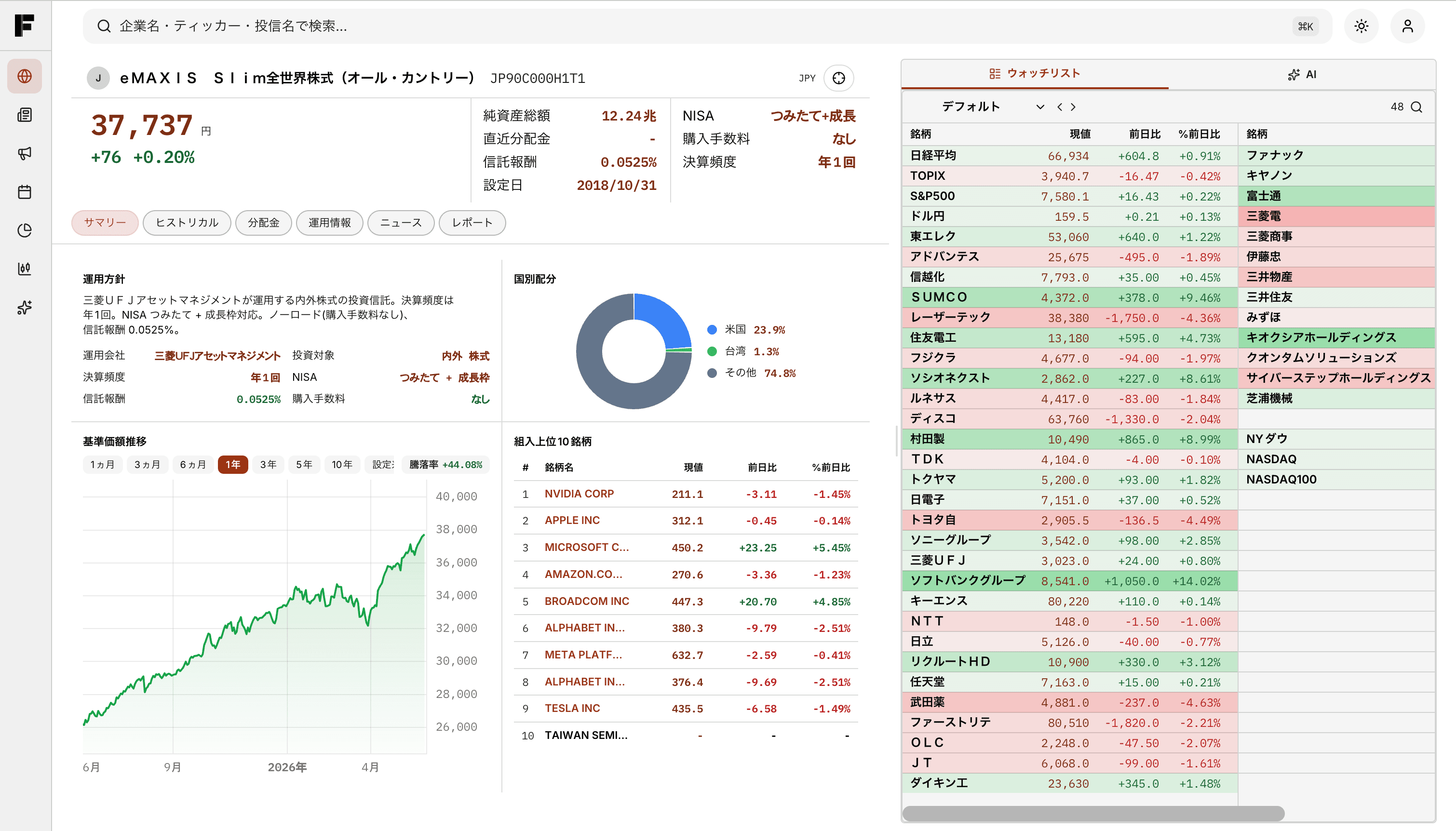Screen dimensions: 1456x831
Task: Choose the 1年 chart period
Action: click(x=233, y=465)
